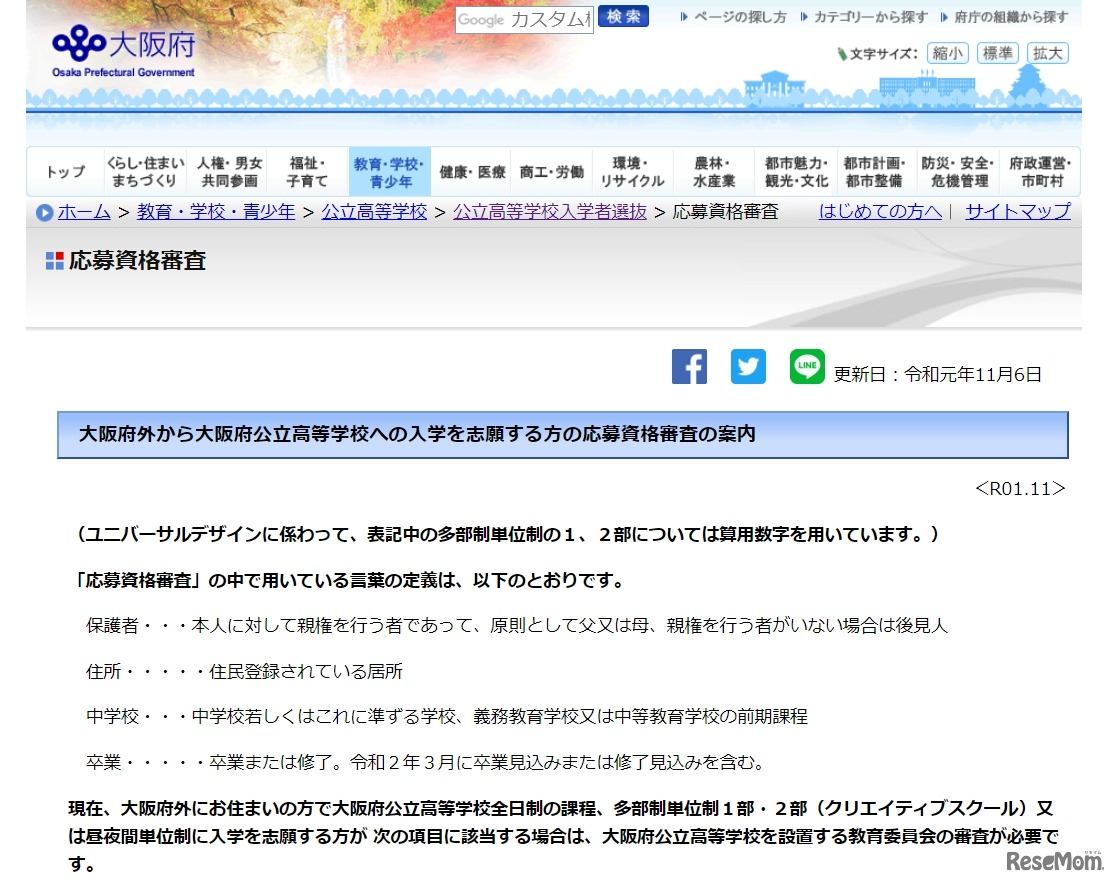Set text size to 標準
This screenshot has width=1117, height=884.
(x=997, y=53)
